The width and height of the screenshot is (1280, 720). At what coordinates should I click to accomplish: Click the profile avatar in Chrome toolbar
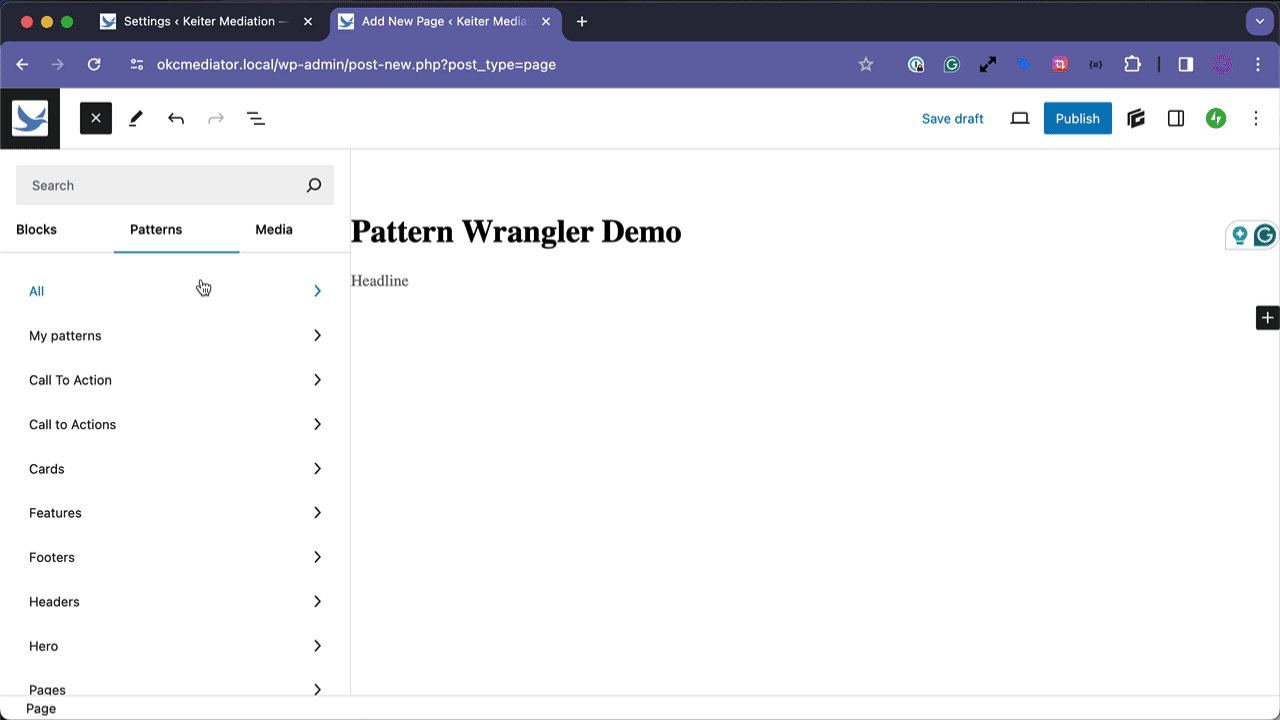coord(1222,64)
